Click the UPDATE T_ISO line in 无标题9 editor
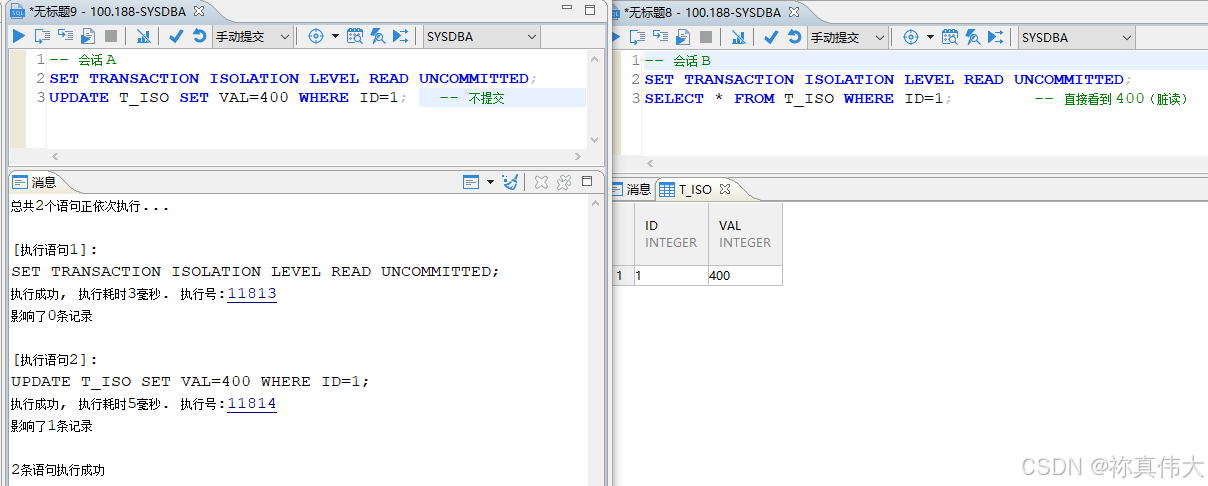Screen dimensions: 1208x486 coord(315,98)
